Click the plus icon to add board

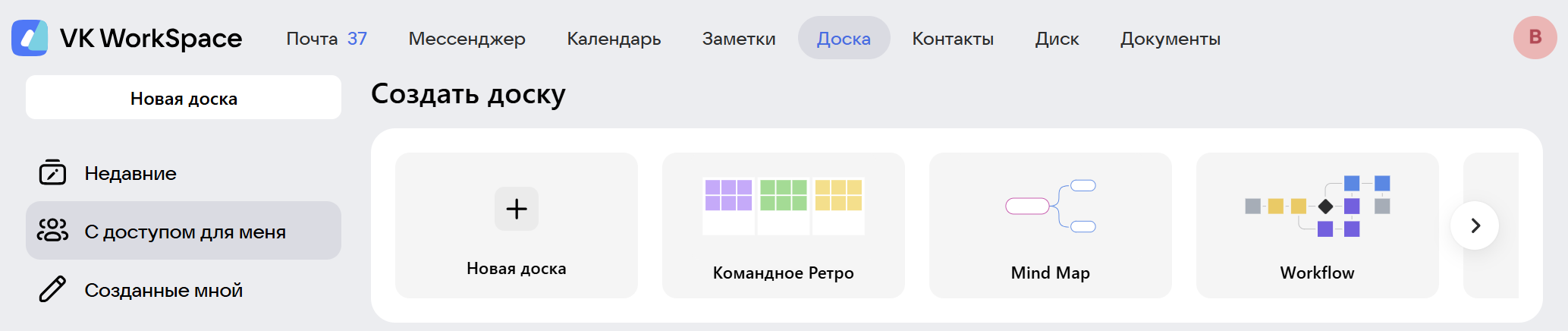pos(516,209)
